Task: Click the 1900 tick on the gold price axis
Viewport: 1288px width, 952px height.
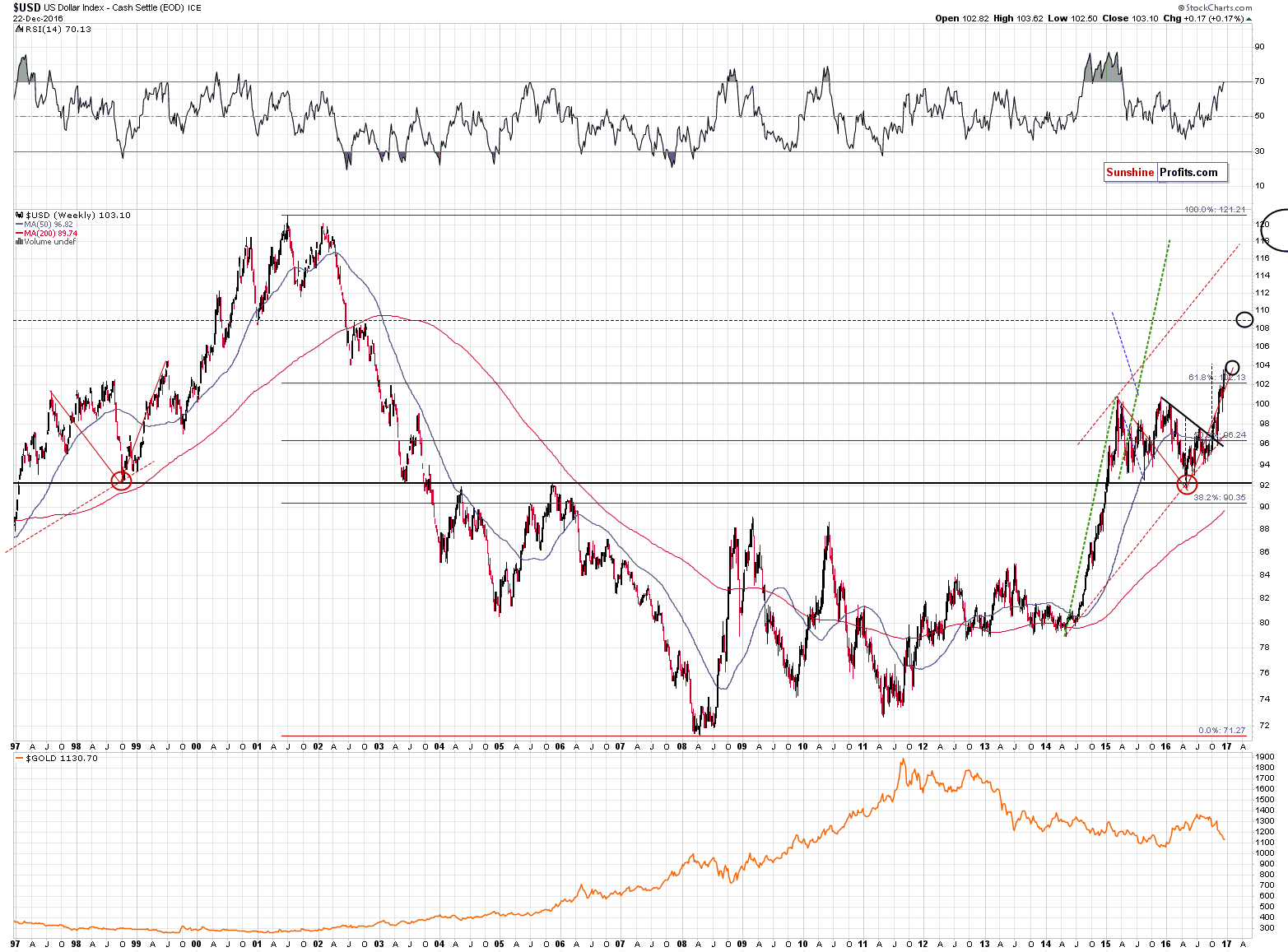Action: tap(1265, 757)
